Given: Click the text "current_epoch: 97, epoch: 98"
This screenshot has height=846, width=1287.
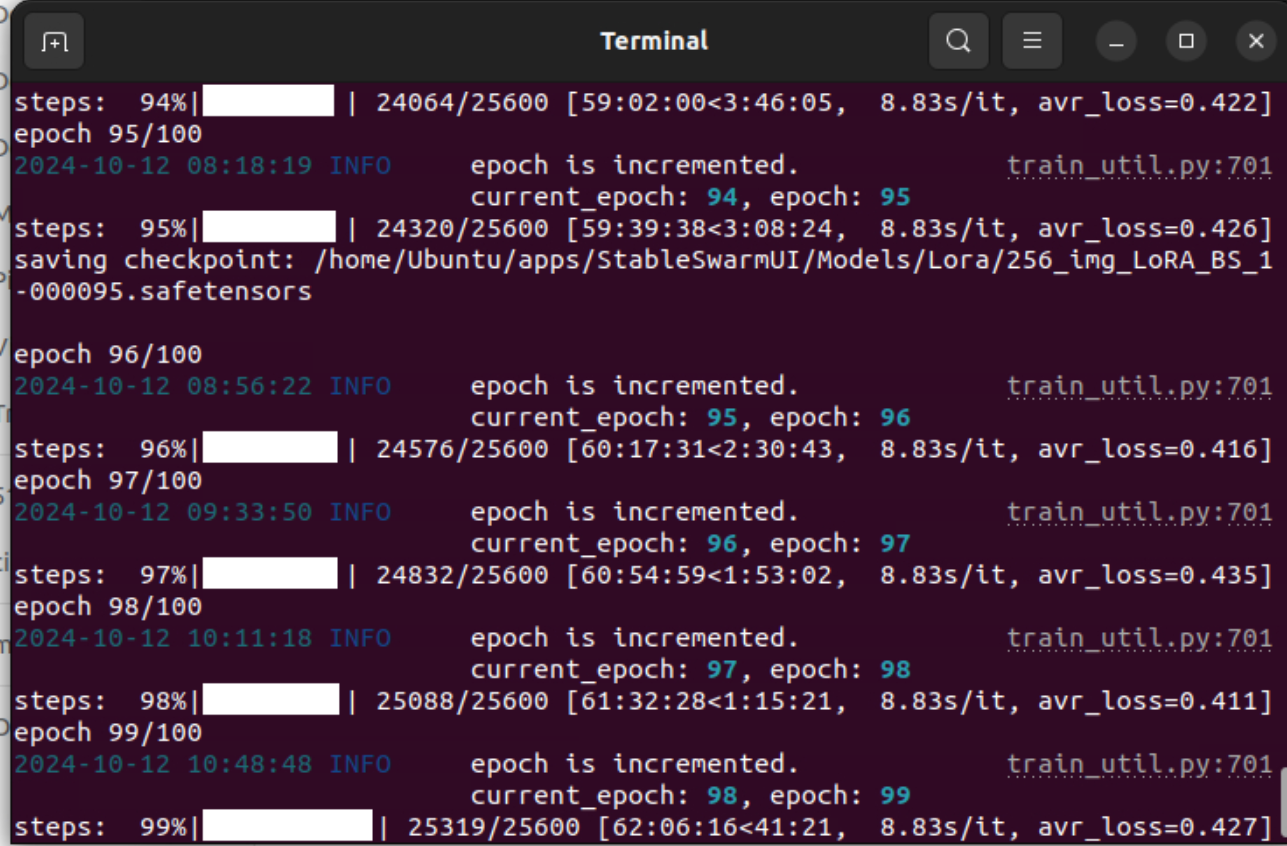Looking at the screenshot, I should (690, 670).
